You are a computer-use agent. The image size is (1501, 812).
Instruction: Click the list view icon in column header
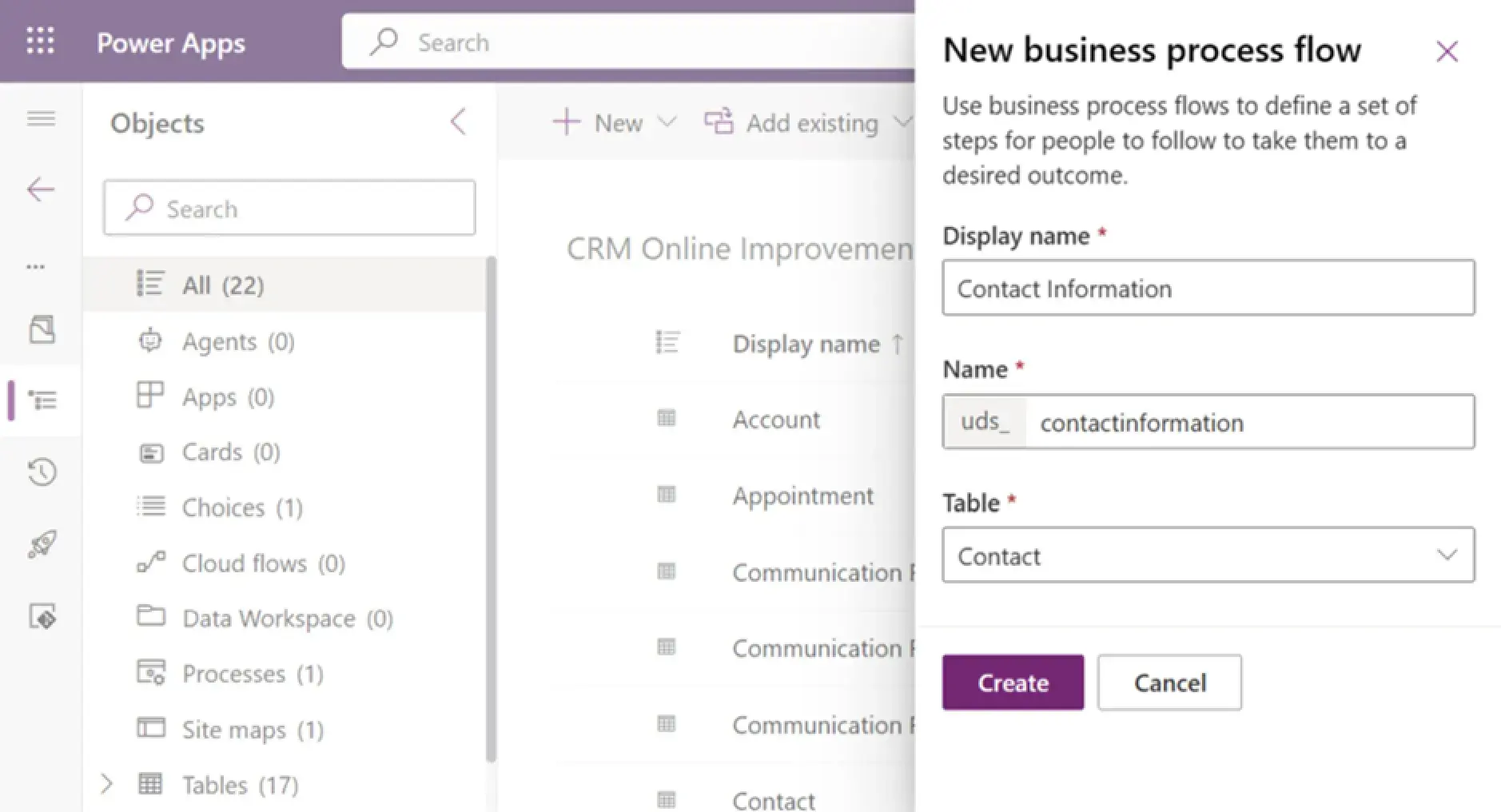pyautogui.click(x=667, y=342)
